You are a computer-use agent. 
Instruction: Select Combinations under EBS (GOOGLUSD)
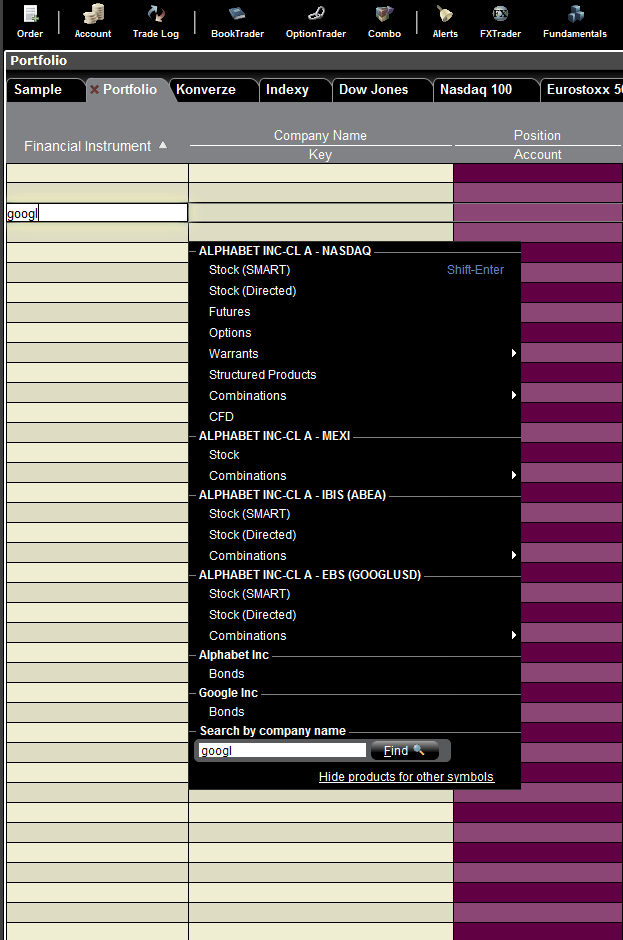point(248,635)
